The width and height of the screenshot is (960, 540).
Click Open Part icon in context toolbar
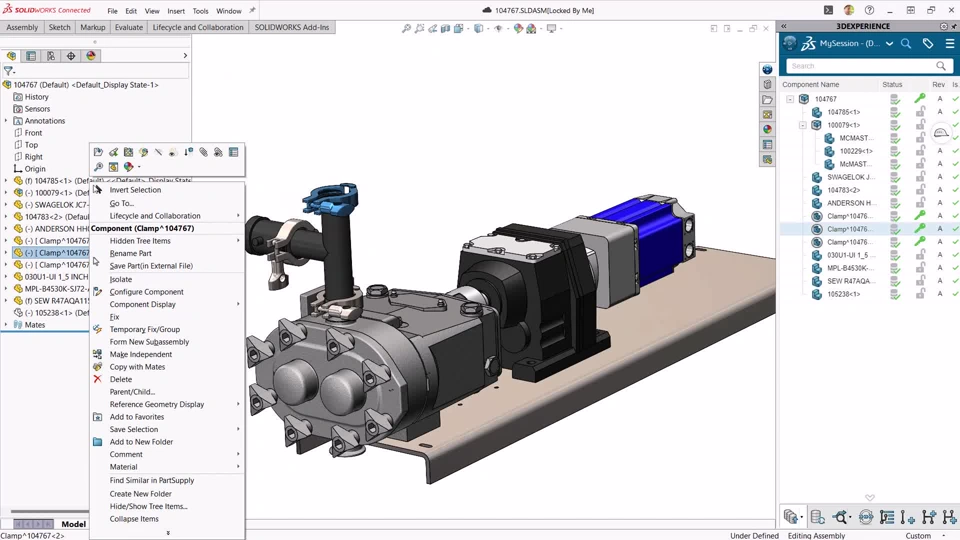98,152
